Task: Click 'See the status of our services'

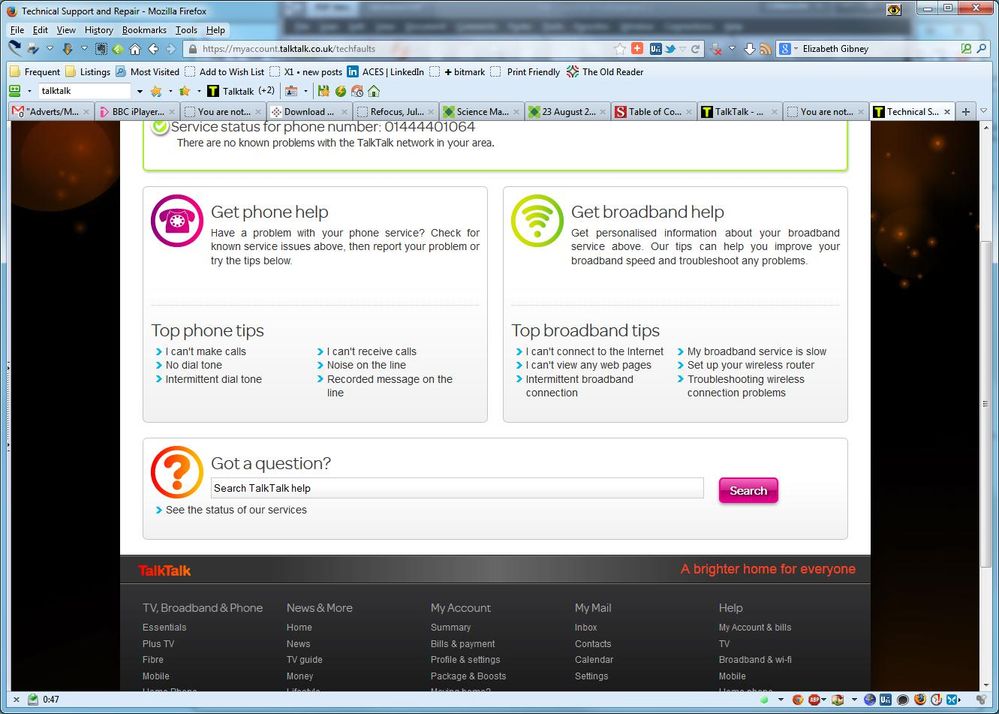Action: (x=236, y=510)
